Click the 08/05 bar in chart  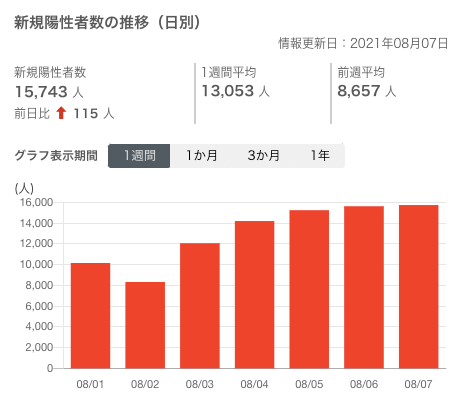point(309,289)
